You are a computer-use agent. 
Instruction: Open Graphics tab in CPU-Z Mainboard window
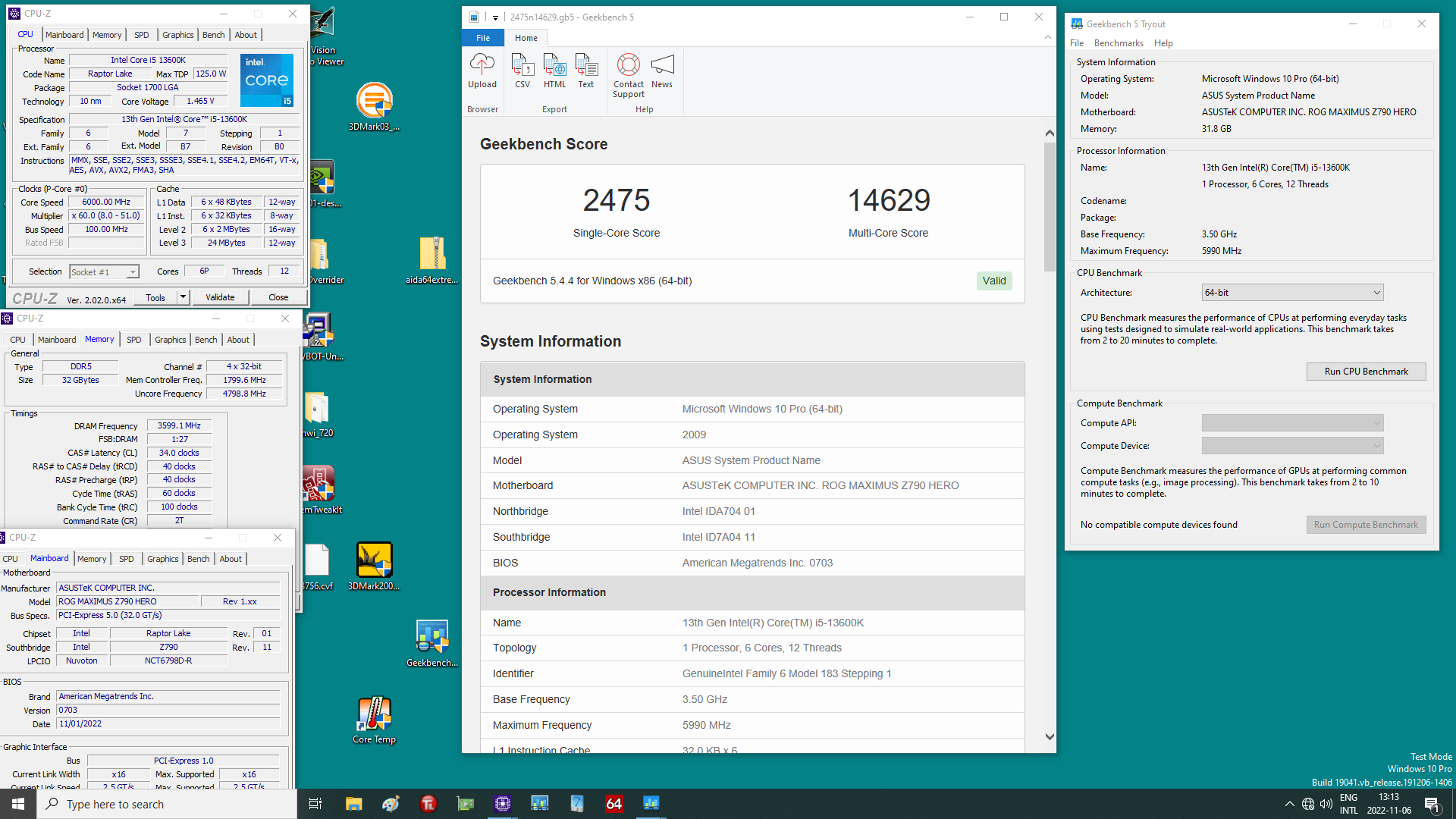click(x=163, y=559)
